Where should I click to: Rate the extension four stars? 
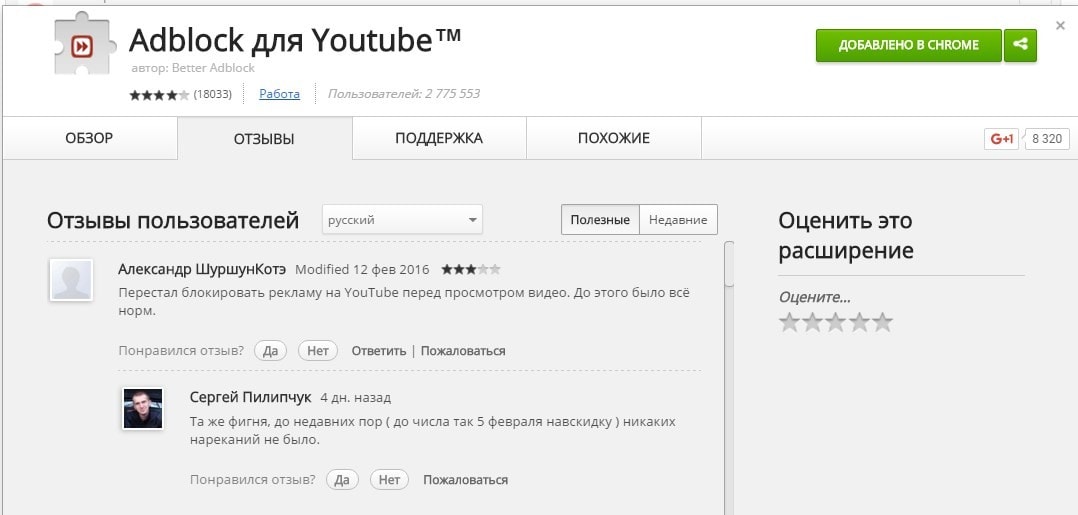859,322
